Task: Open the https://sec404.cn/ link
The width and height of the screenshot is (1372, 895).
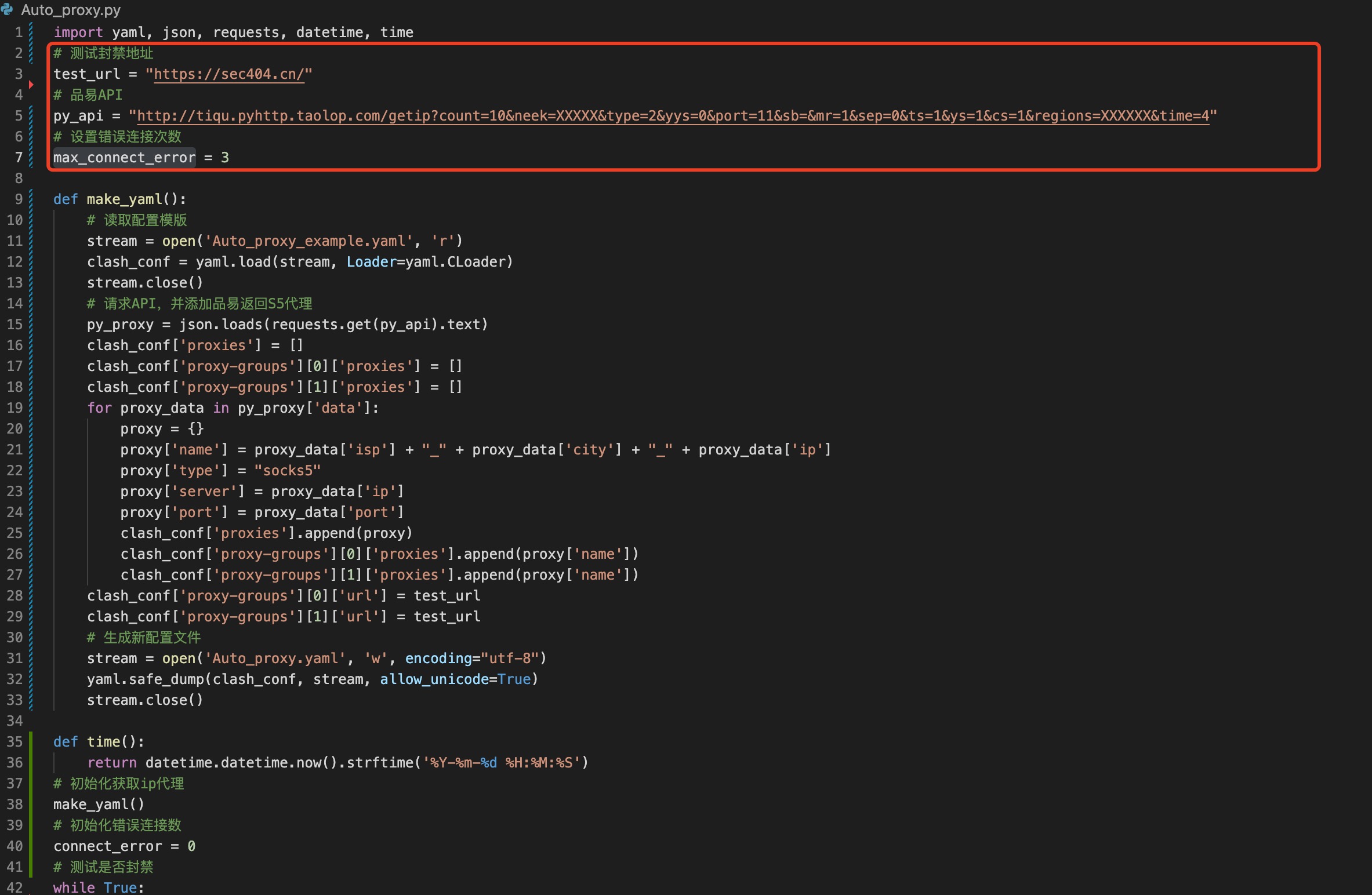Action: point(228,74)
